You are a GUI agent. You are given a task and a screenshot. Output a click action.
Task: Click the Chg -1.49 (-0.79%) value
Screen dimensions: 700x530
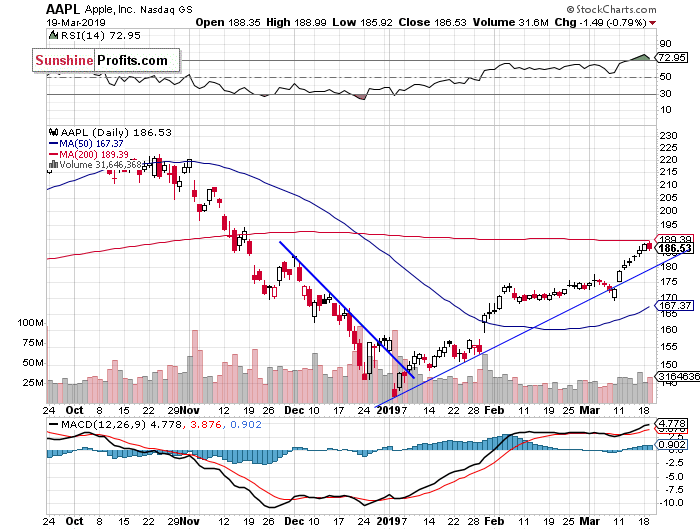[x=600, y=22]
